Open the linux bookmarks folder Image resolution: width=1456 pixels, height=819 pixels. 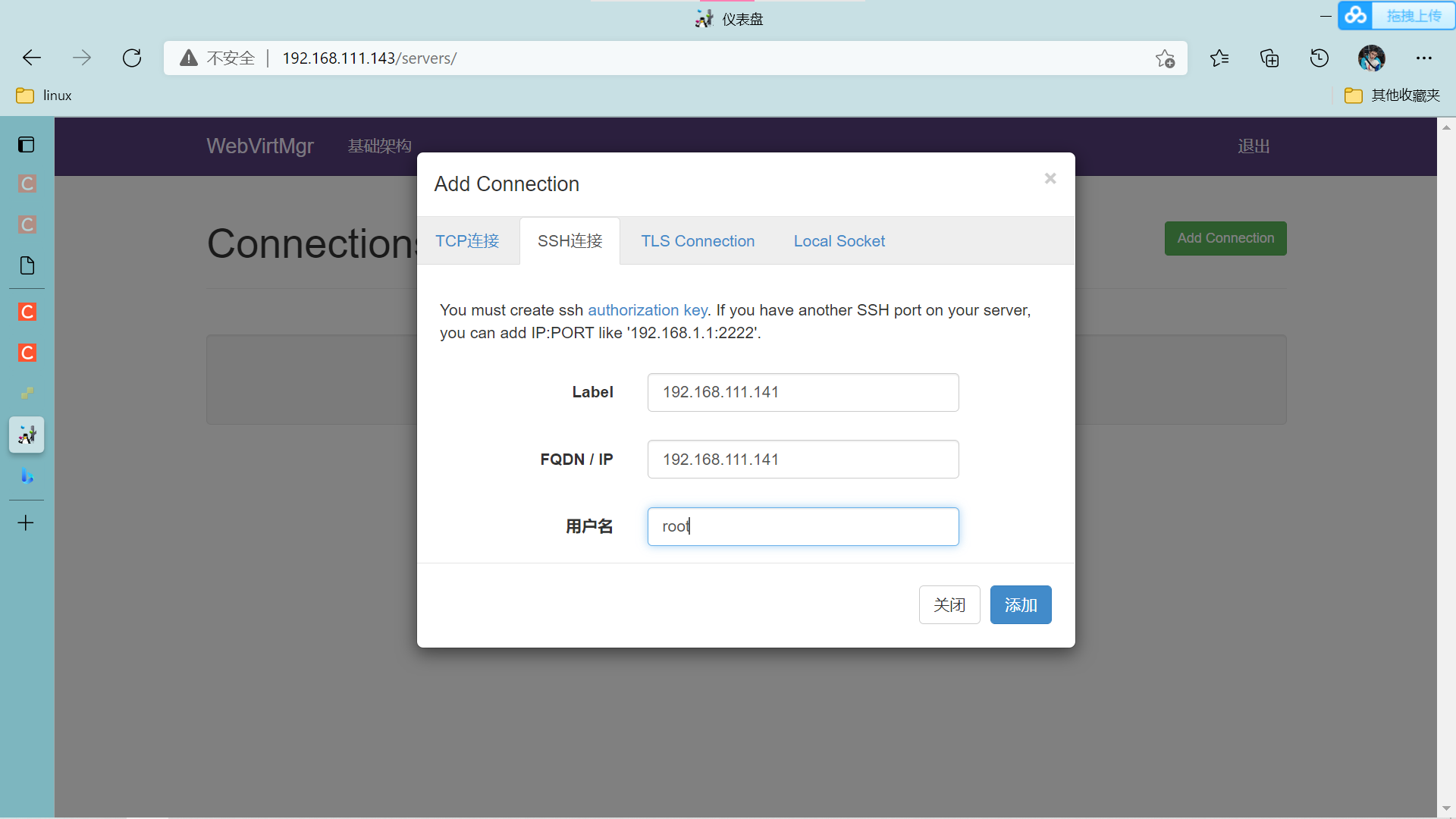click(x=42, y=95)
